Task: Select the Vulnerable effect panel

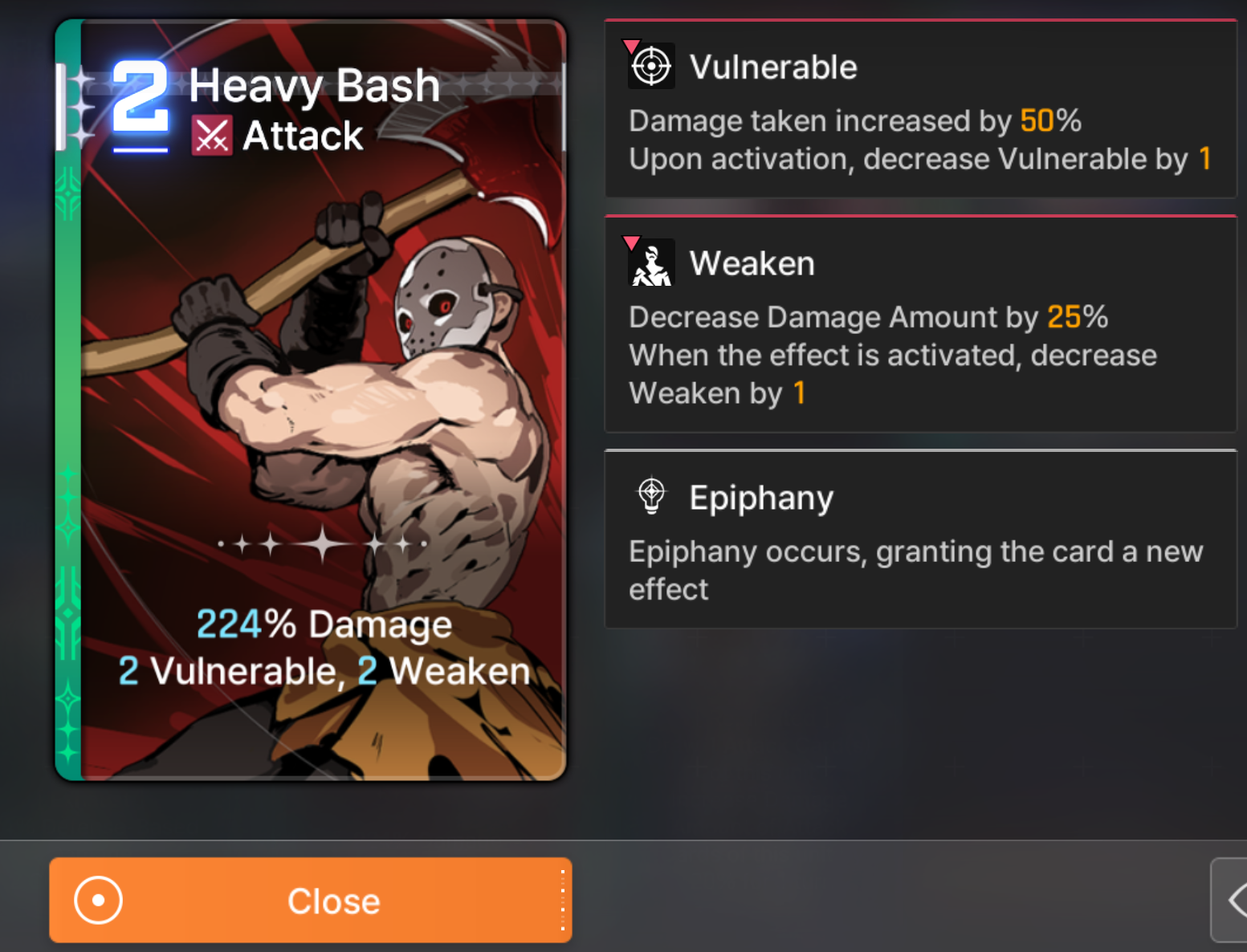Action: [x=920, y=109]
